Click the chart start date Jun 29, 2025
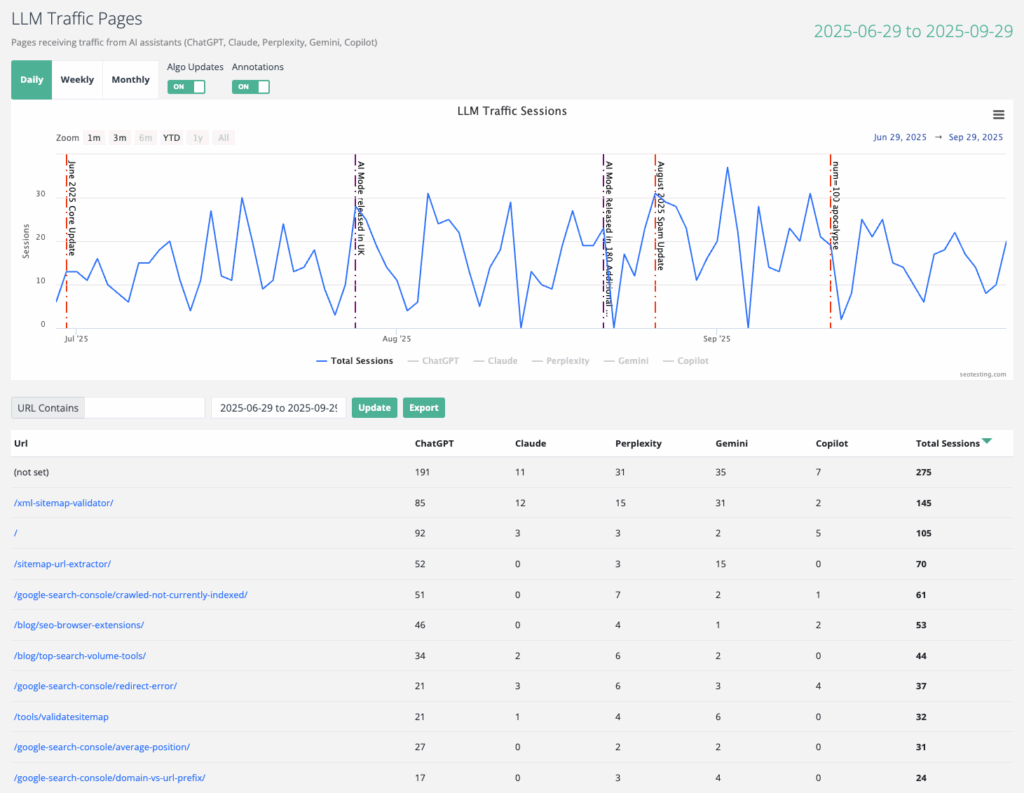This screenshot has width=1024, height=793. coord(900,138)
